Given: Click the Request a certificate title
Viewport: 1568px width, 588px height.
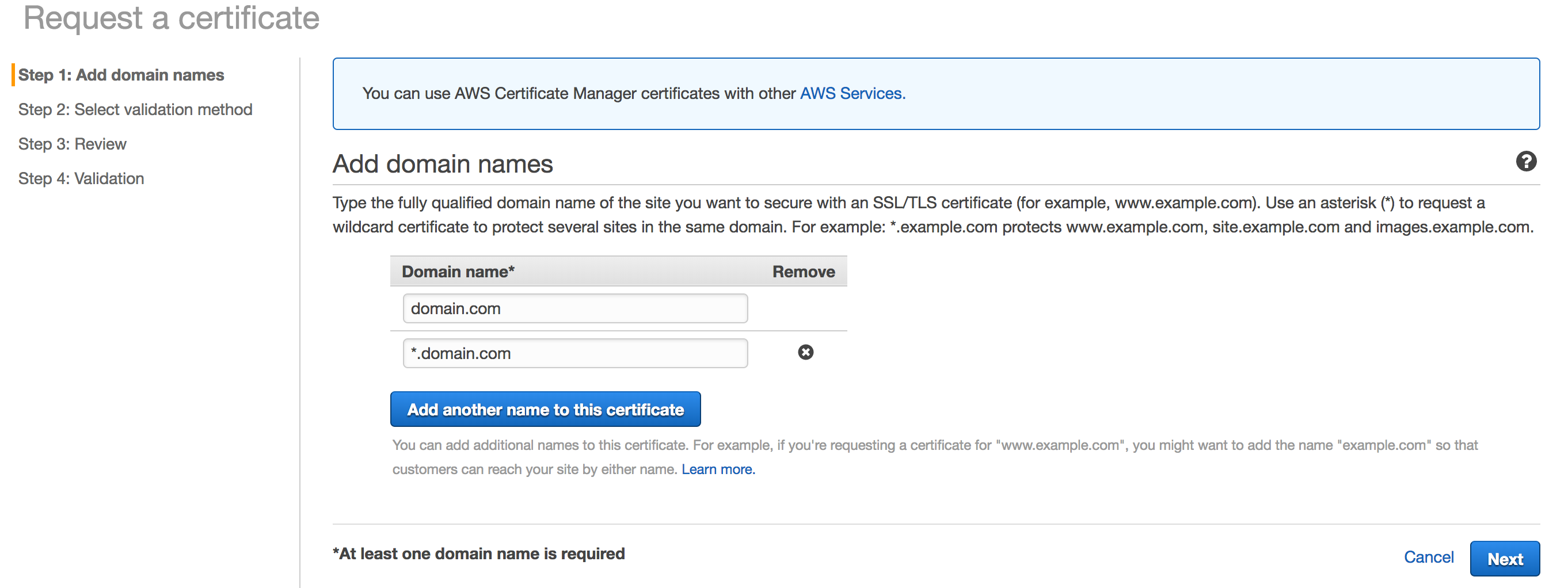Looking at the screenshot, I should click(x=171, y=18).
